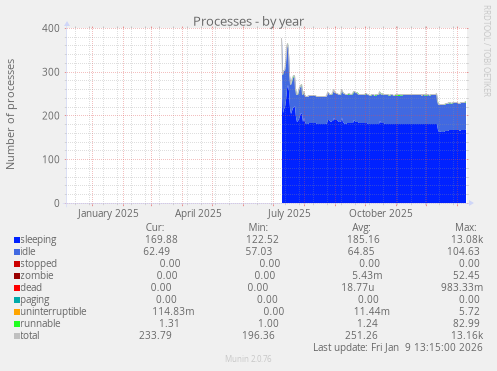Click idle current value 62.49
Viewport: 497px width, 371px height.
(x=157, y=251)
